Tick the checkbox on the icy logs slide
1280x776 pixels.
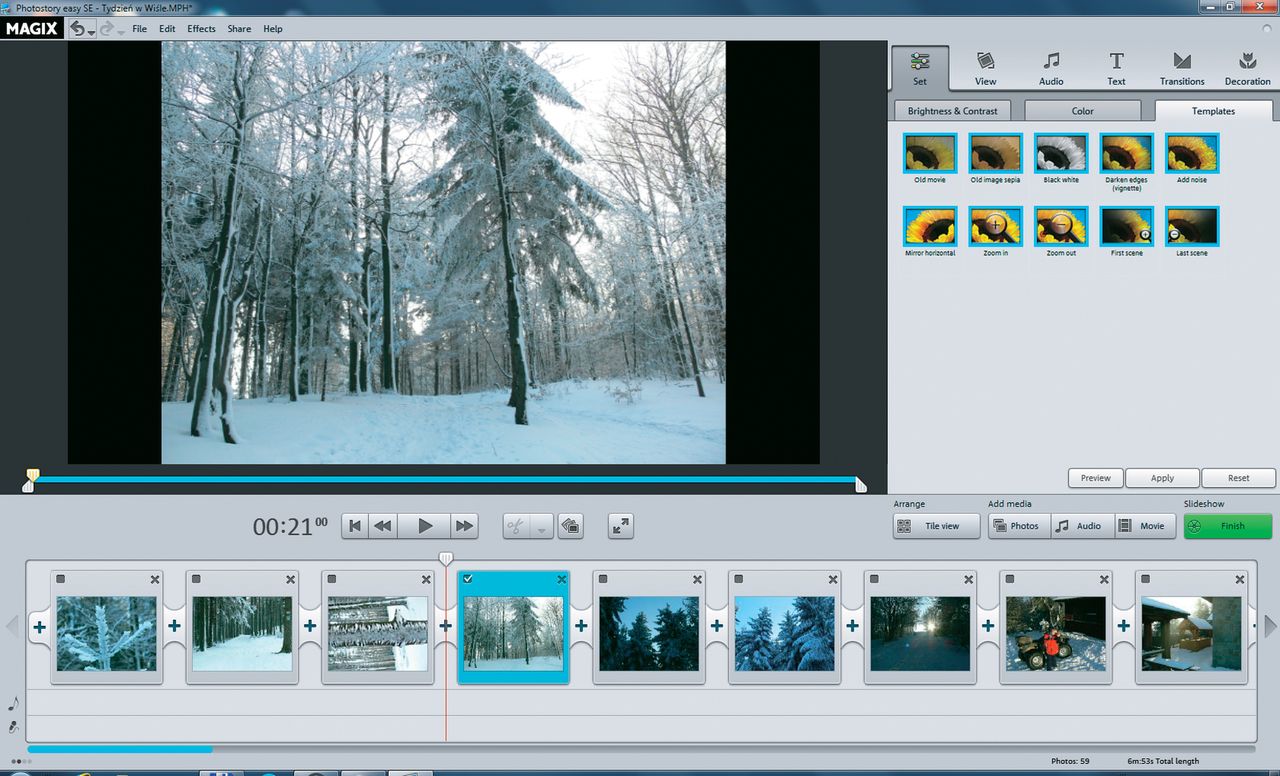(332, 579)
